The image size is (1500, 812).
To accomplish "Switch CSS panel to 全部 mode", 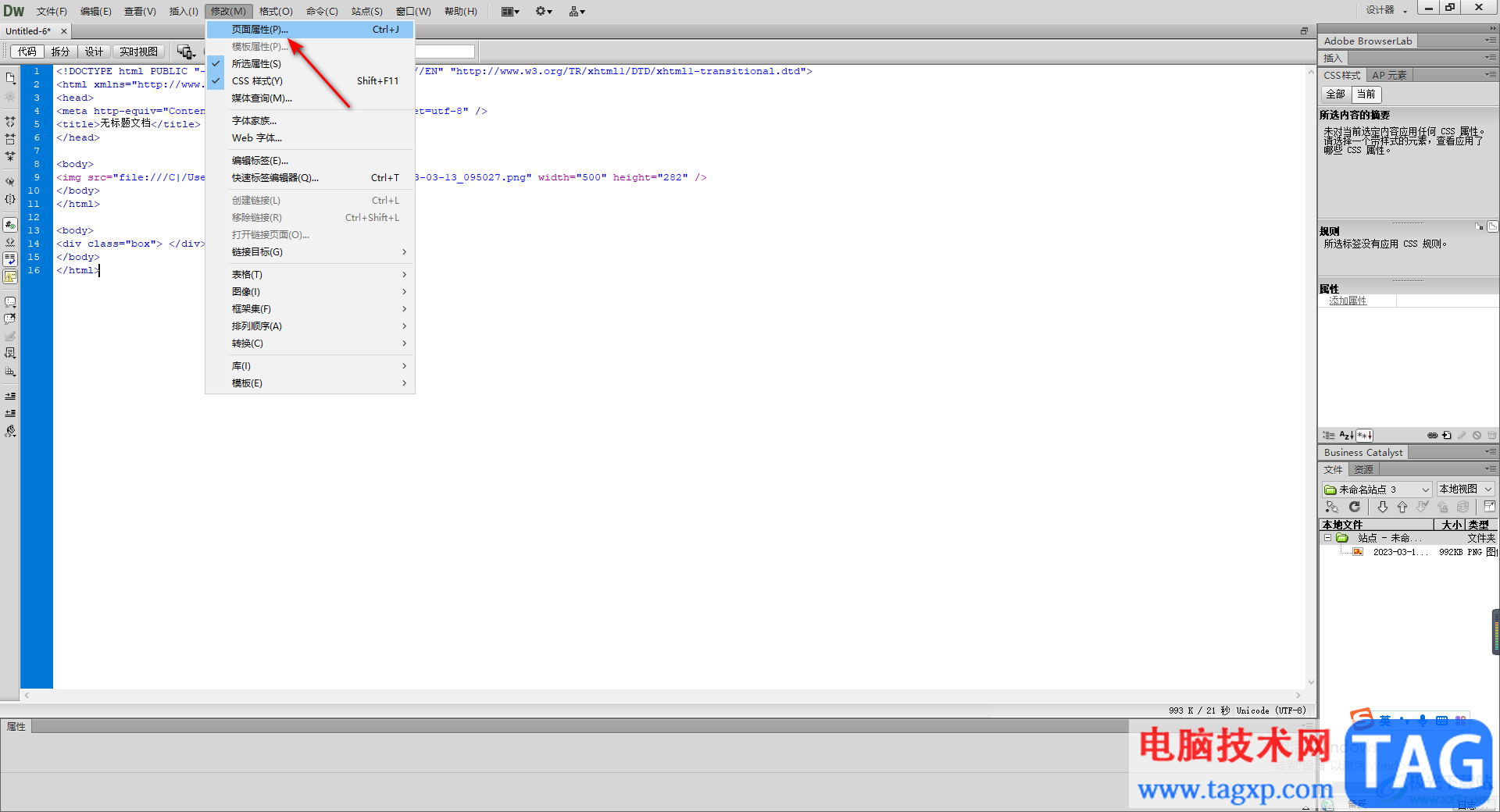I will (1336, 94).
